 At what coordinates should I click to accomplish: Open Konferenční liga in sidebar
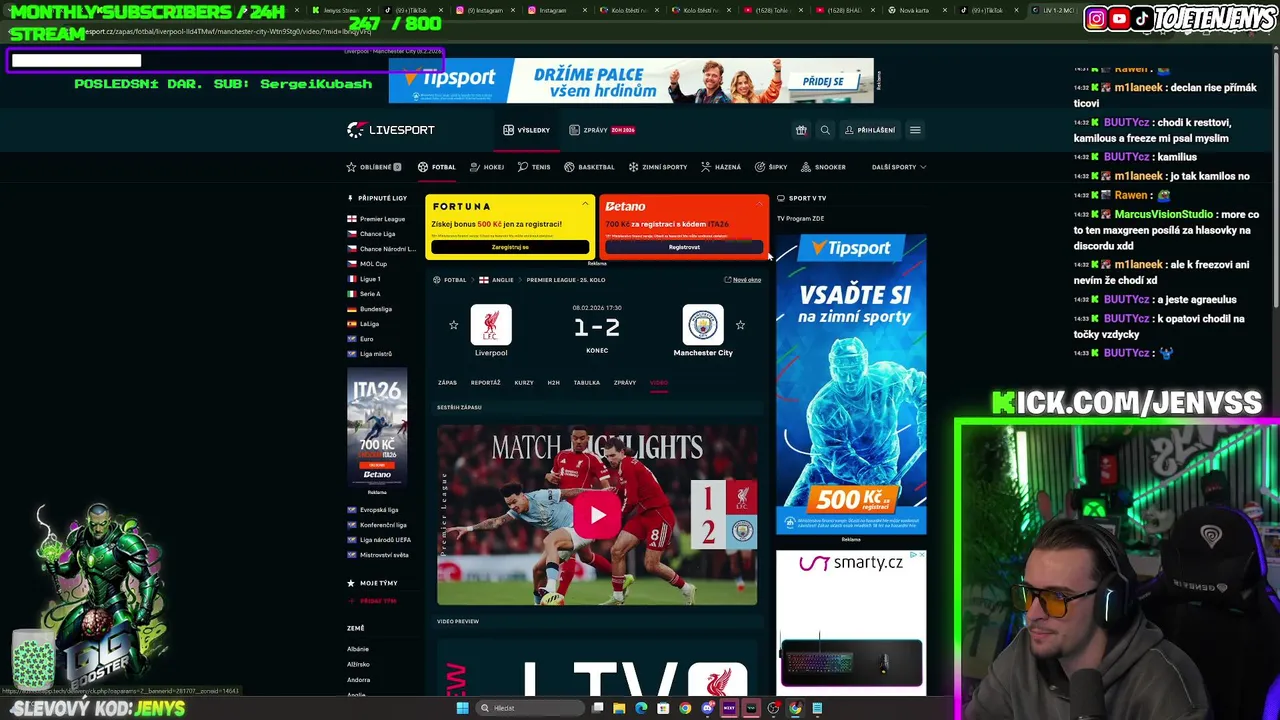click(x=383, y=525)
